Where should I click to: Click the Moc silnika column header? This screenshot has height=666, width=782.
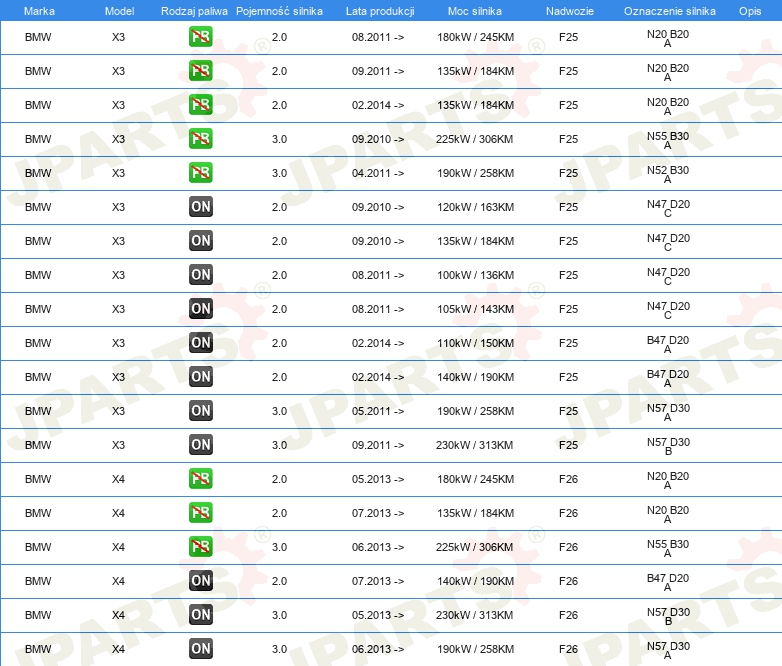(x=475, y=11)
